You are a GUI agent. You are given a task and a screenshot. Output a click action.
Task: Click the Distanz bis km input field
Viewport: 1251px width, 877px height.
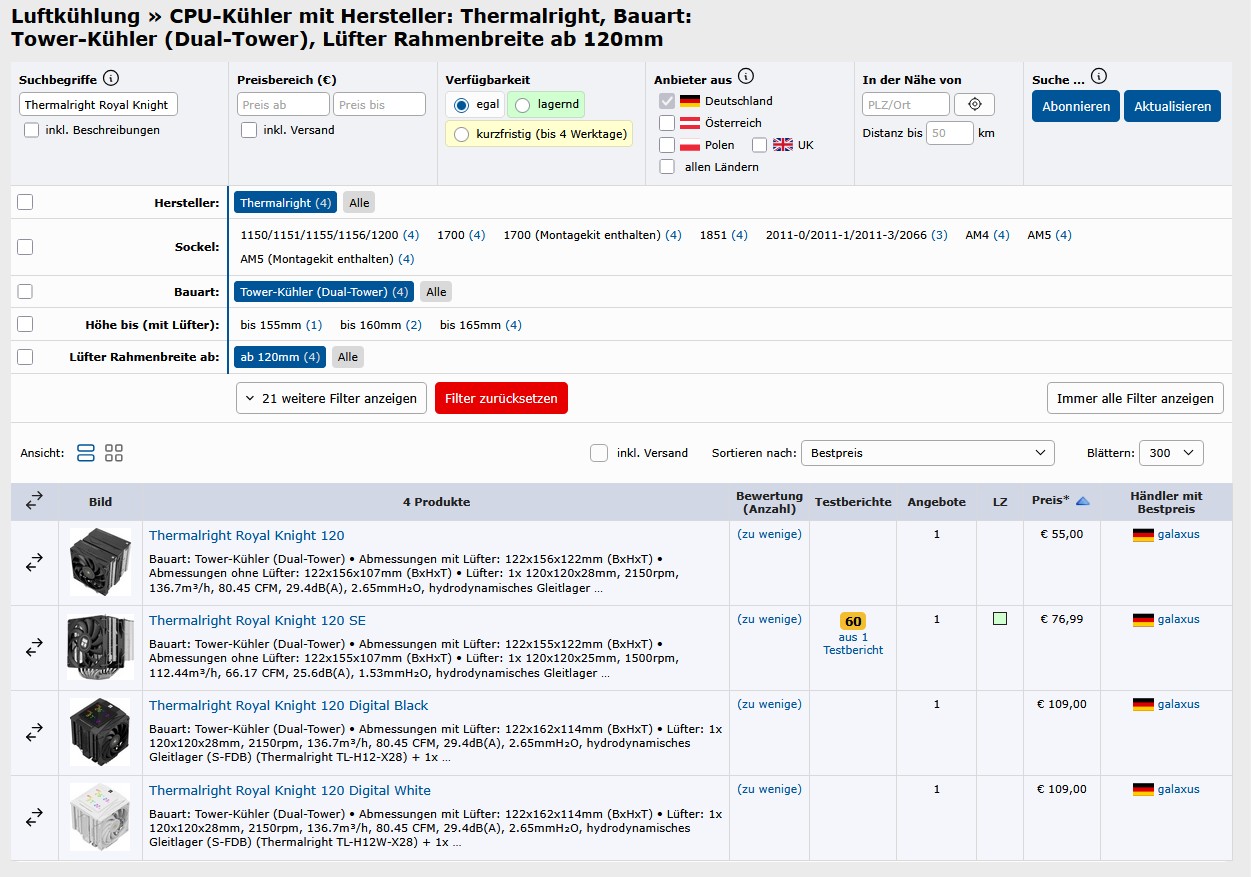[x=950, y=133]
